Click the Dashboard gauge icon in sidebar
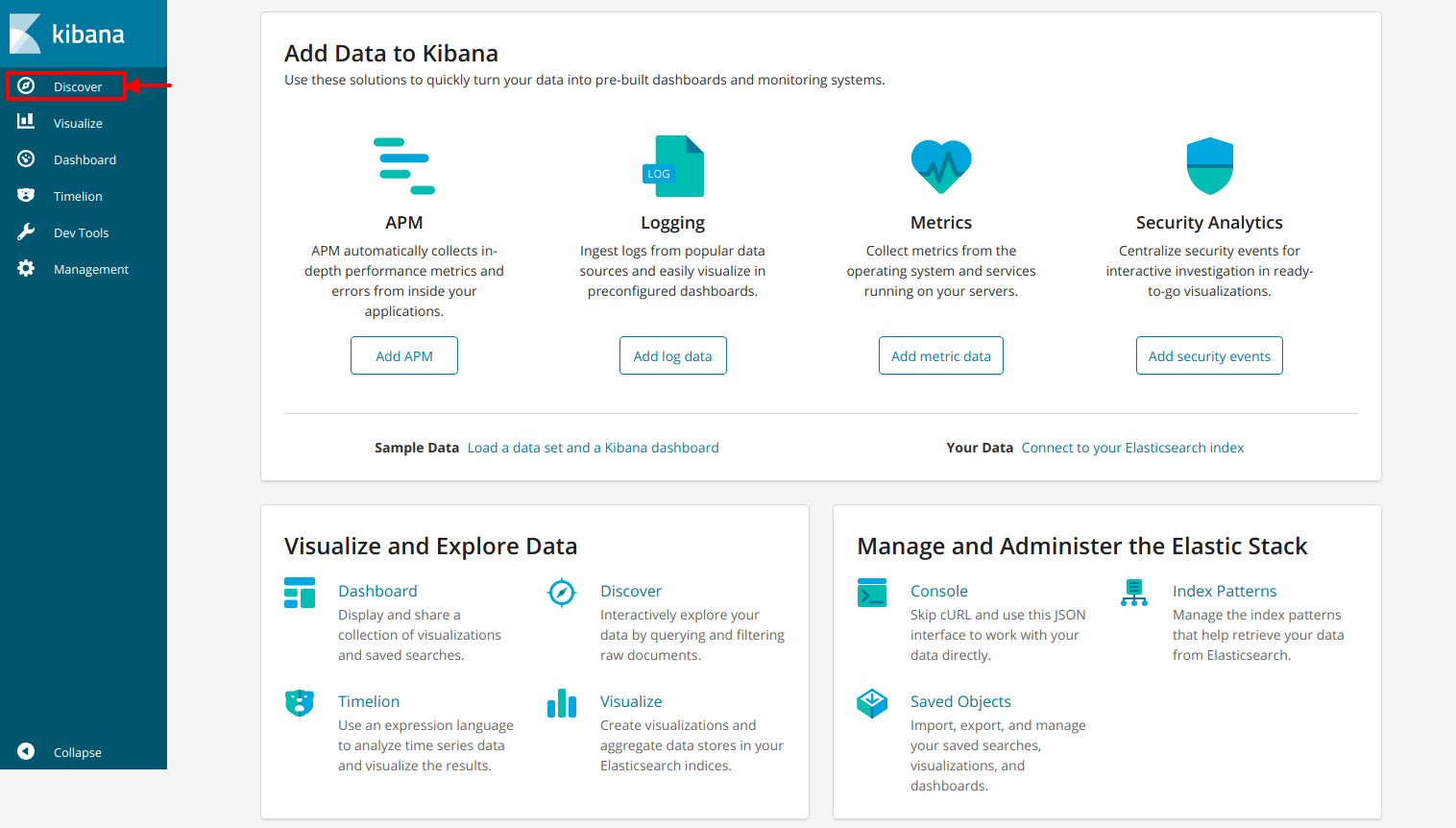1456x828 pixels. [26, 158]
